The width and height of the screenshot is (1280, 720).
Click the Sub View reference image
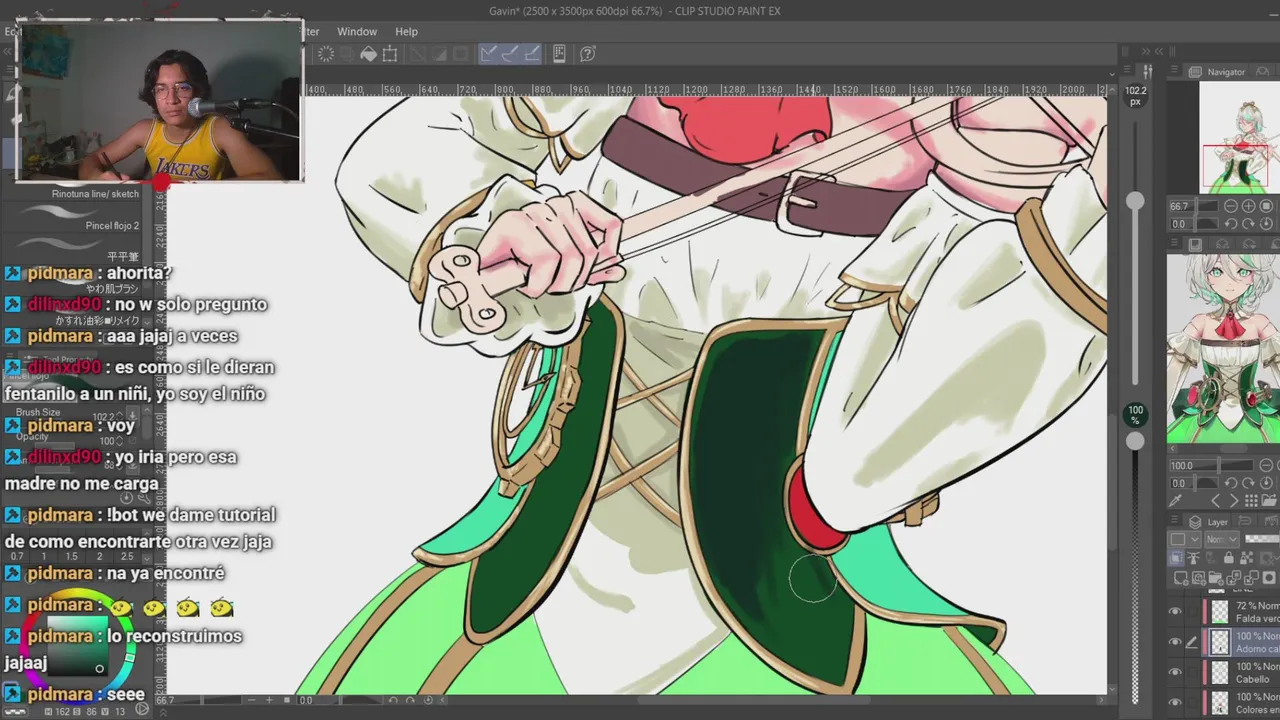point(1223,349)
